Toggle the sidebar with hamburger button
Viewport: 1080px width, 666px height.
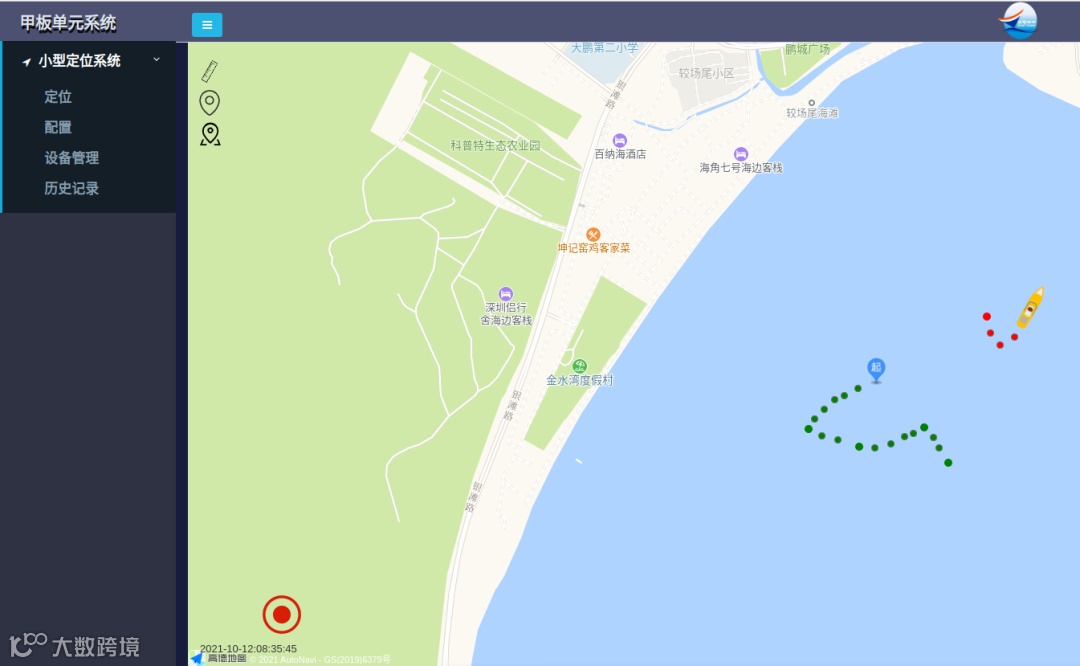(x=207, y=25)
